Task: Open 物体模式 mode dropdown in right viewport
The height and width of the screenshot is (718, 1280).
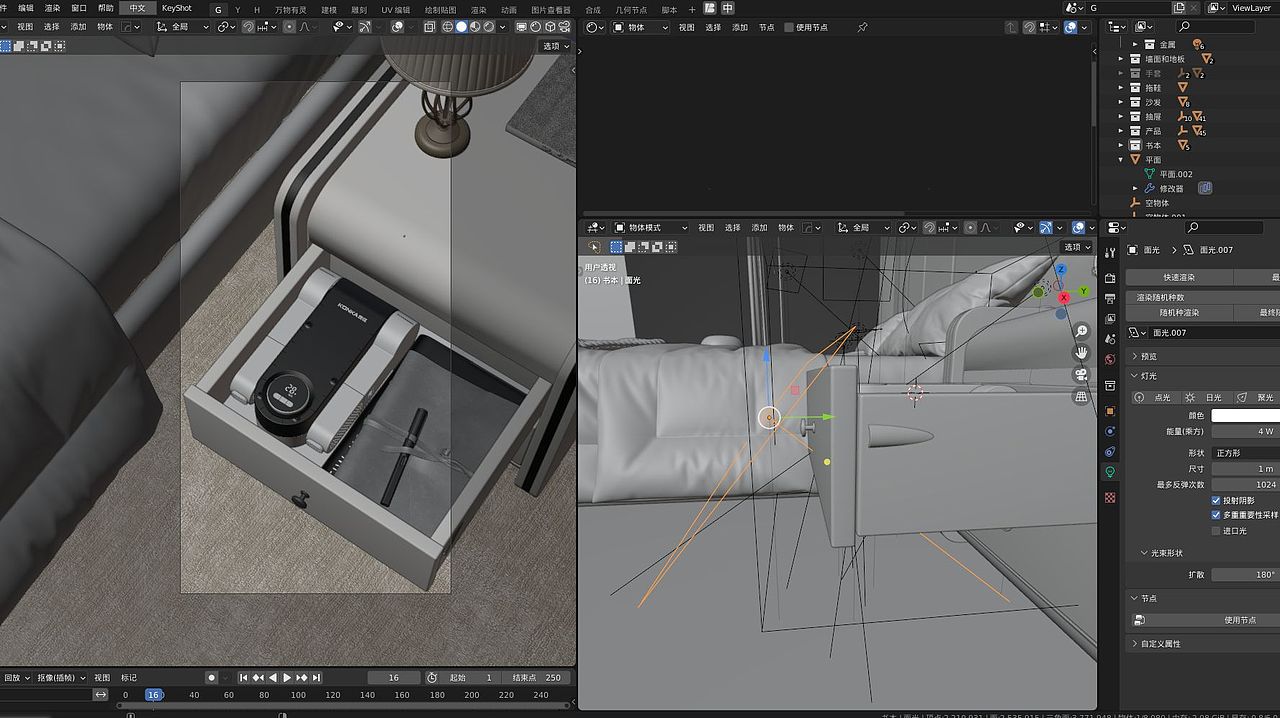Action: pyautogui.click(x=651, y=227)
